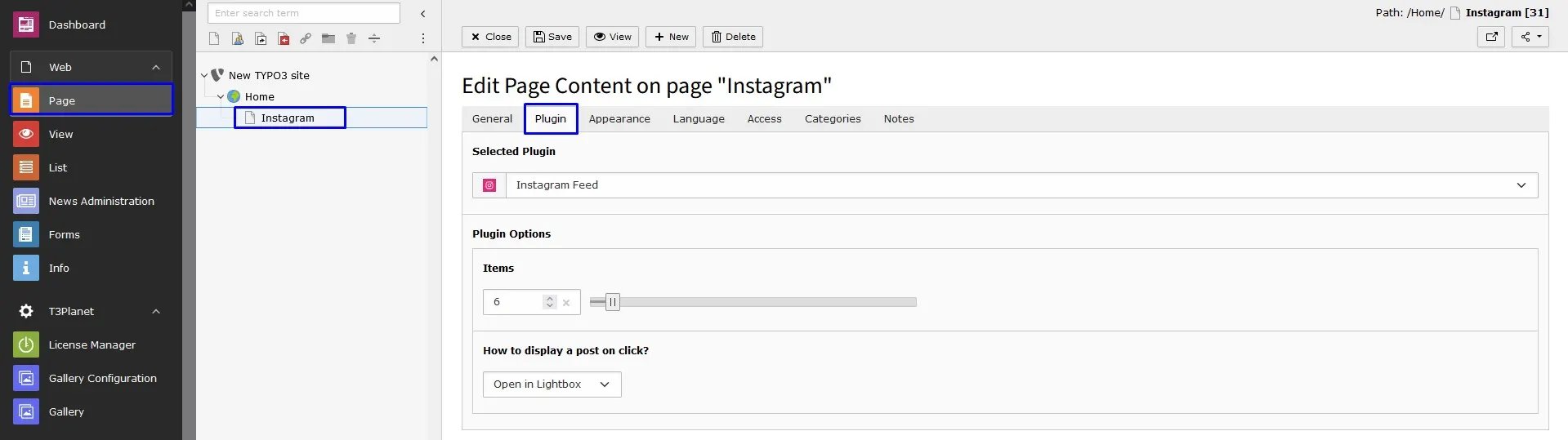This screenshot has width=1568, height=440.
Task: Adjust the Items number stepper
Action: tap(550, 302)
